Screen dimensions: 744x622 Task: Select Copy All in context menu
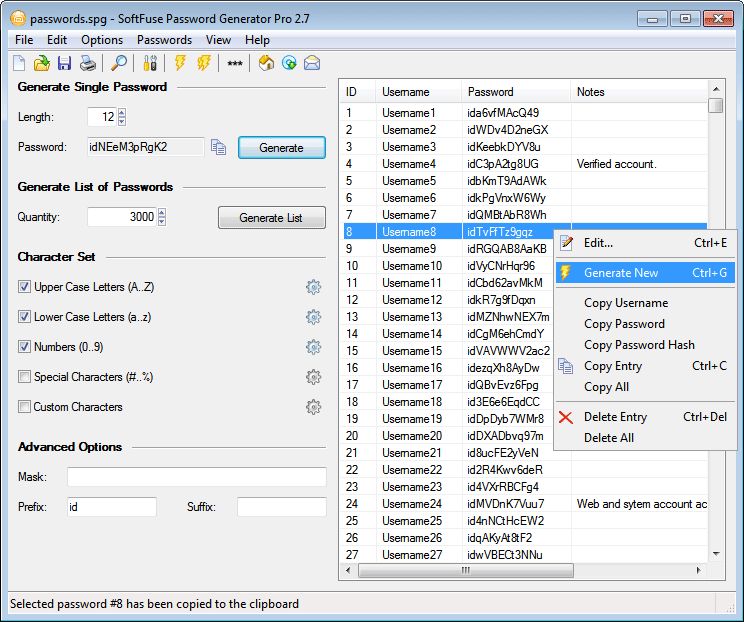[645, 387]
